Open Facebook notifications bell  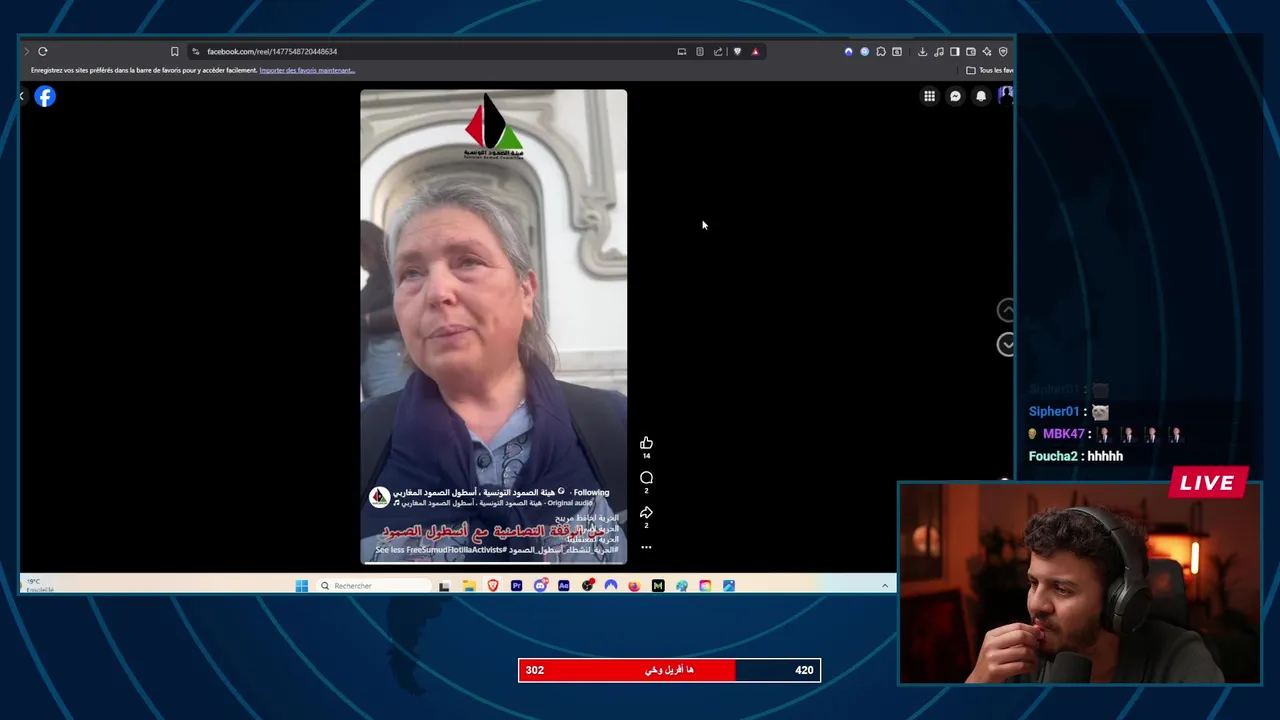981,96
